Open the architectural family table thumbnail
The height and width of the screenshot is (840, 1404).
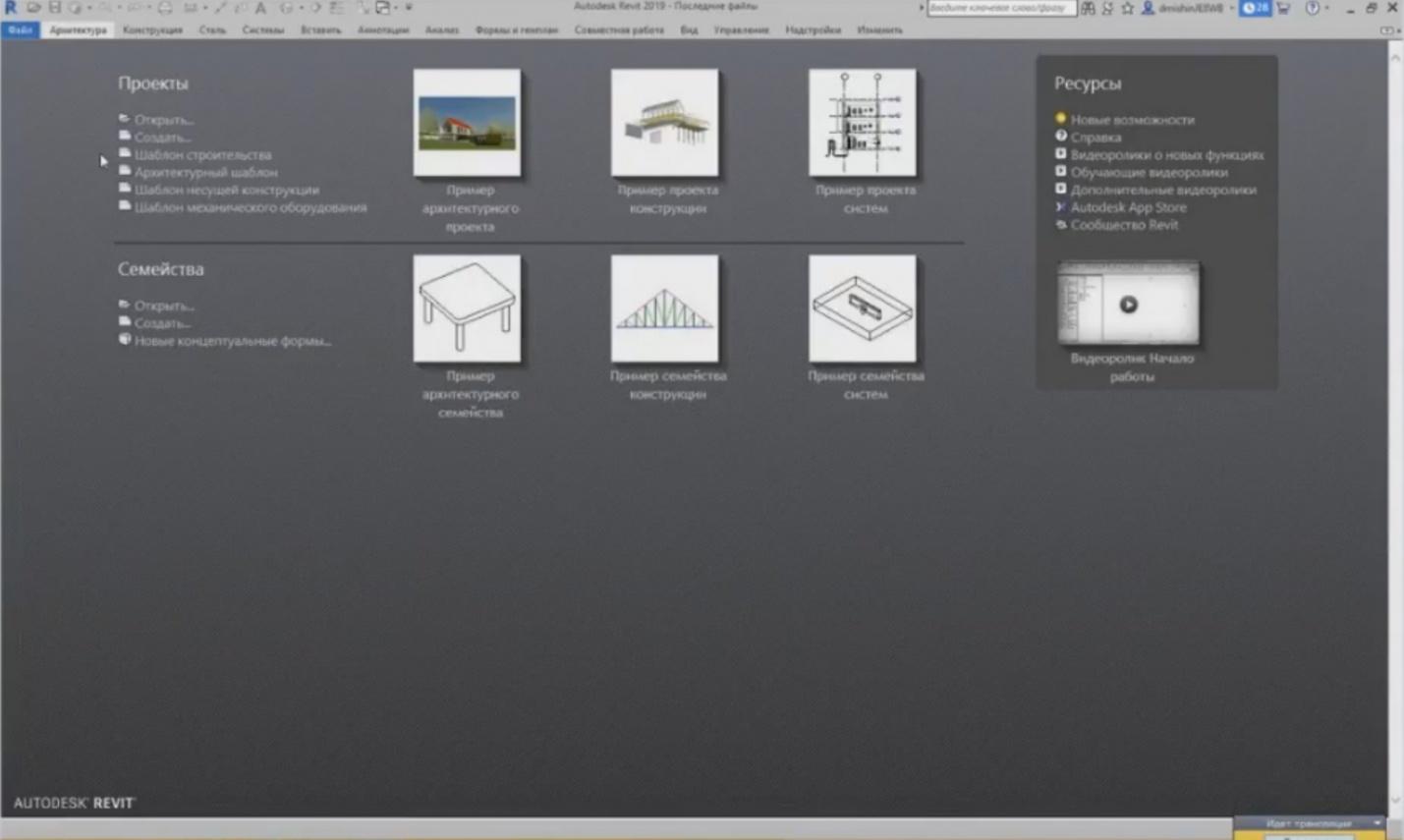[468, 308]
